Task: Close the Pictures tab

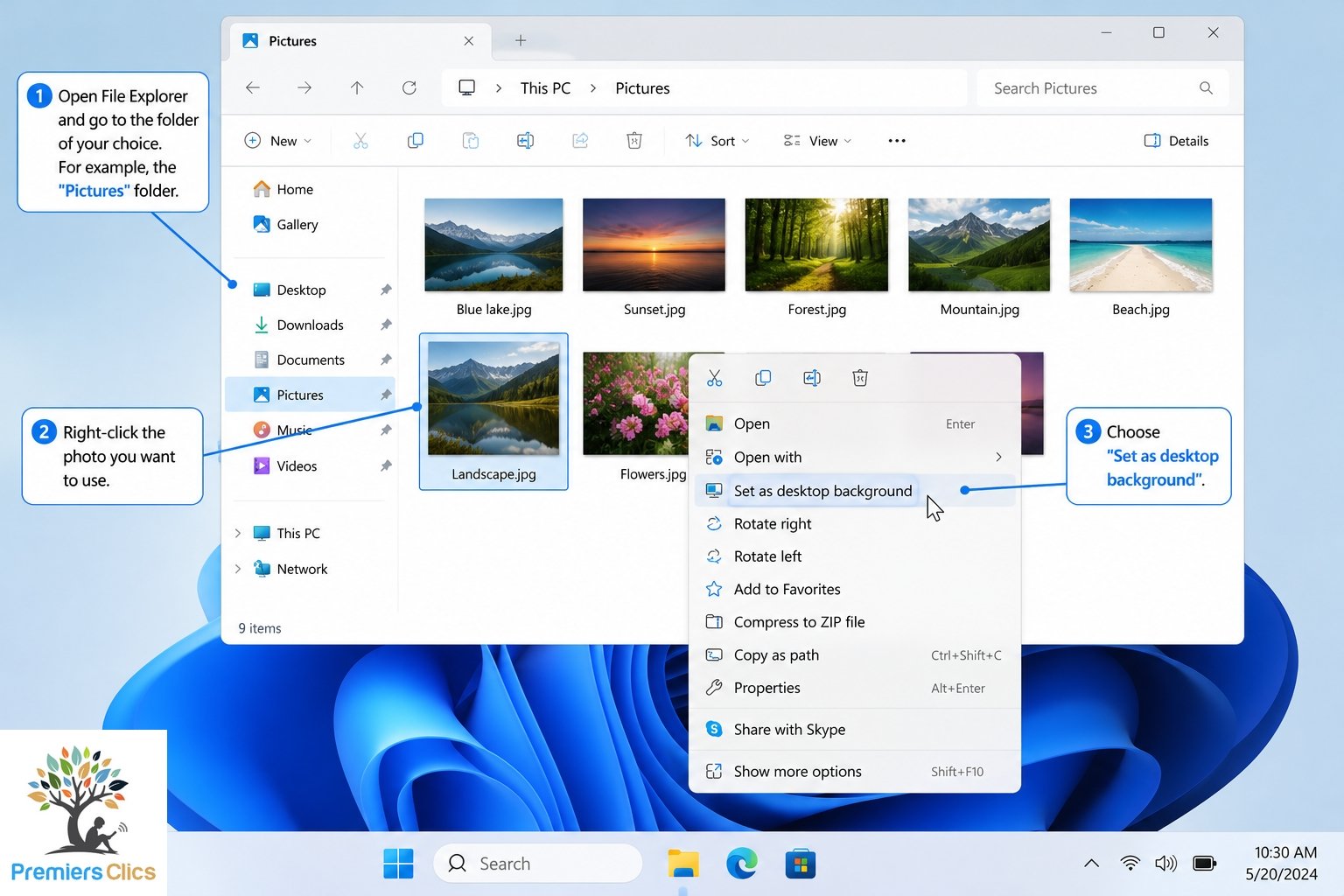Action: tap(469, 41)
